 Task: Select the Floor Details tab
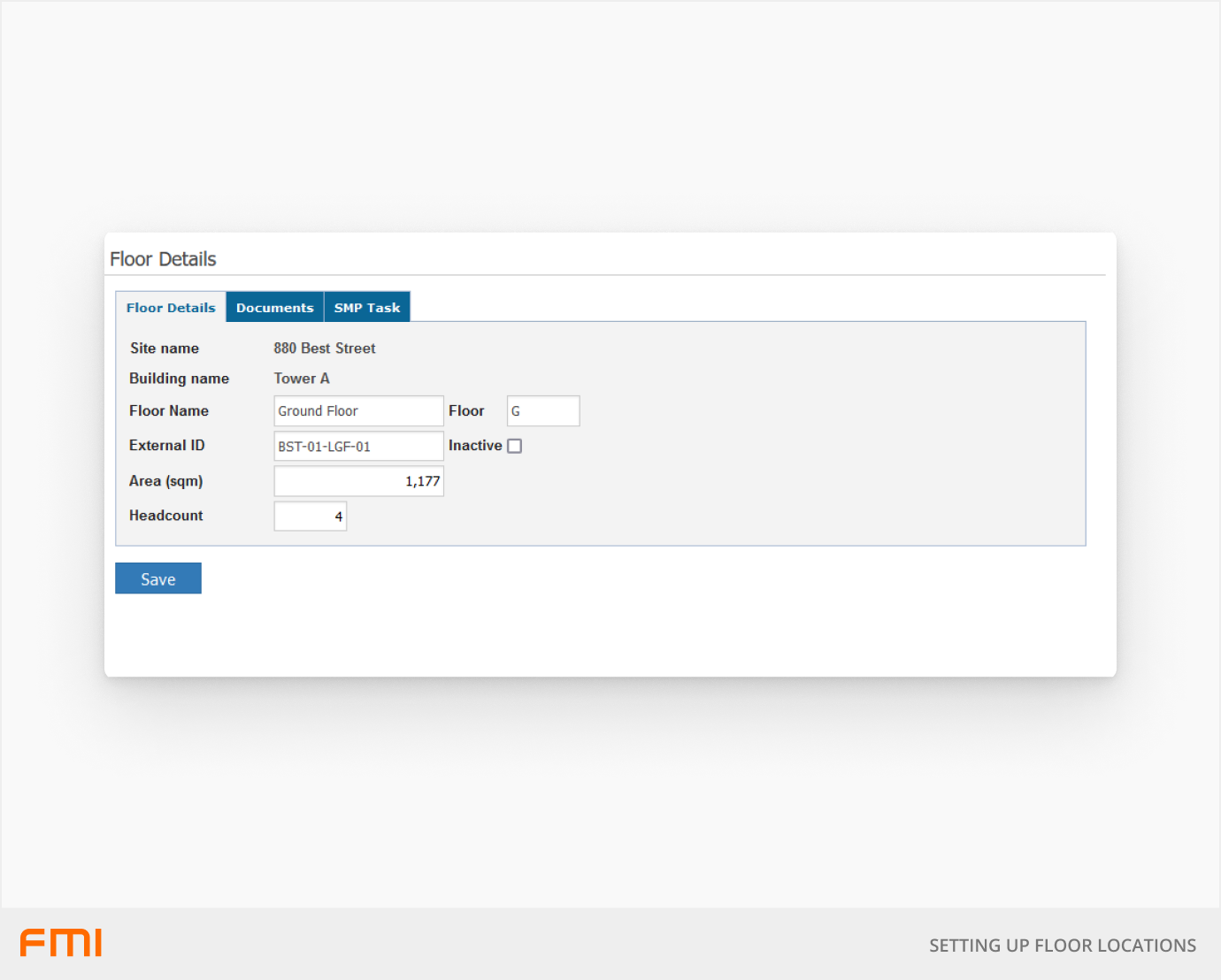click(x=171, y=308)
